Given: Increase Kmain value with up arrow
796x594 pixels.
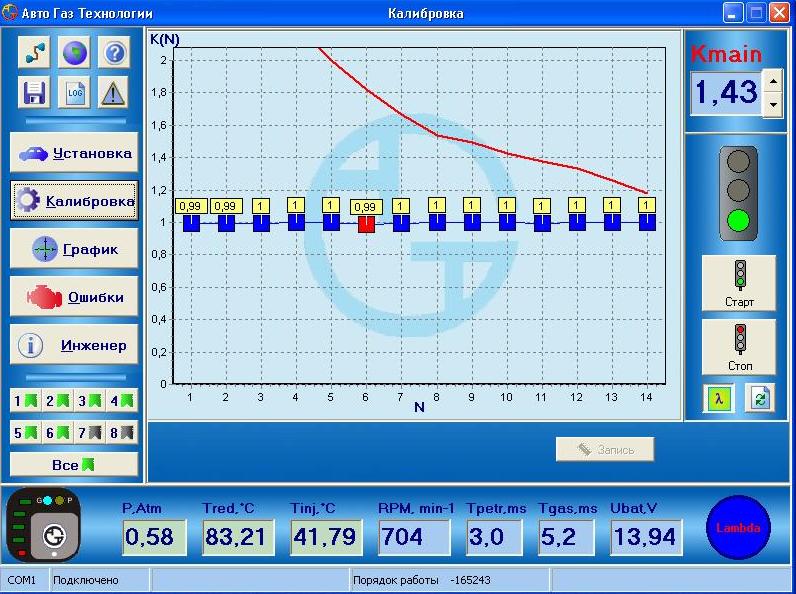Looking at the screenshot, I should [x=772, y=81].
